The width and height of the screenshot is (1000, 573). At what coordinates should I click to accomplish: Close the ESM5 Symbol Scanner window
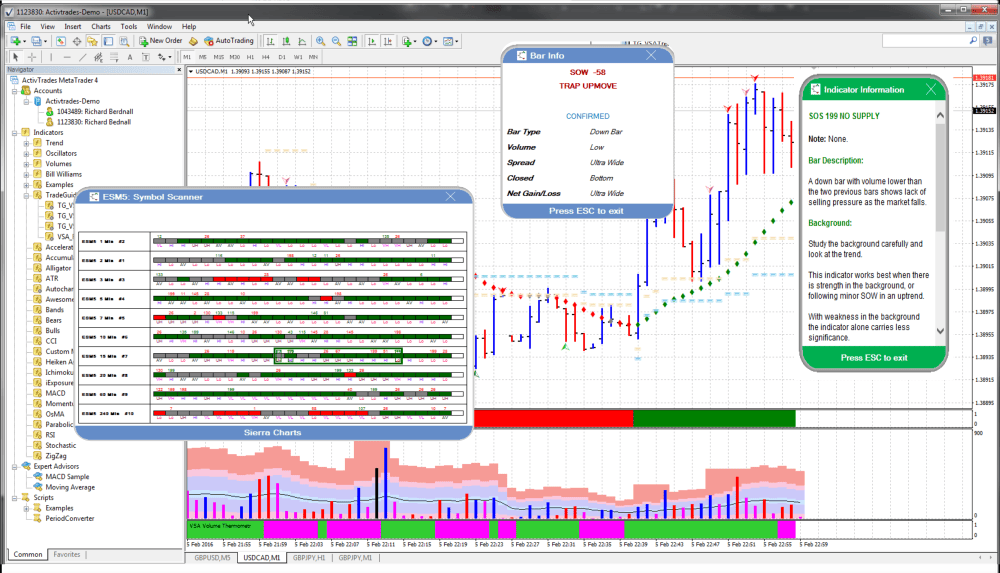451,197
